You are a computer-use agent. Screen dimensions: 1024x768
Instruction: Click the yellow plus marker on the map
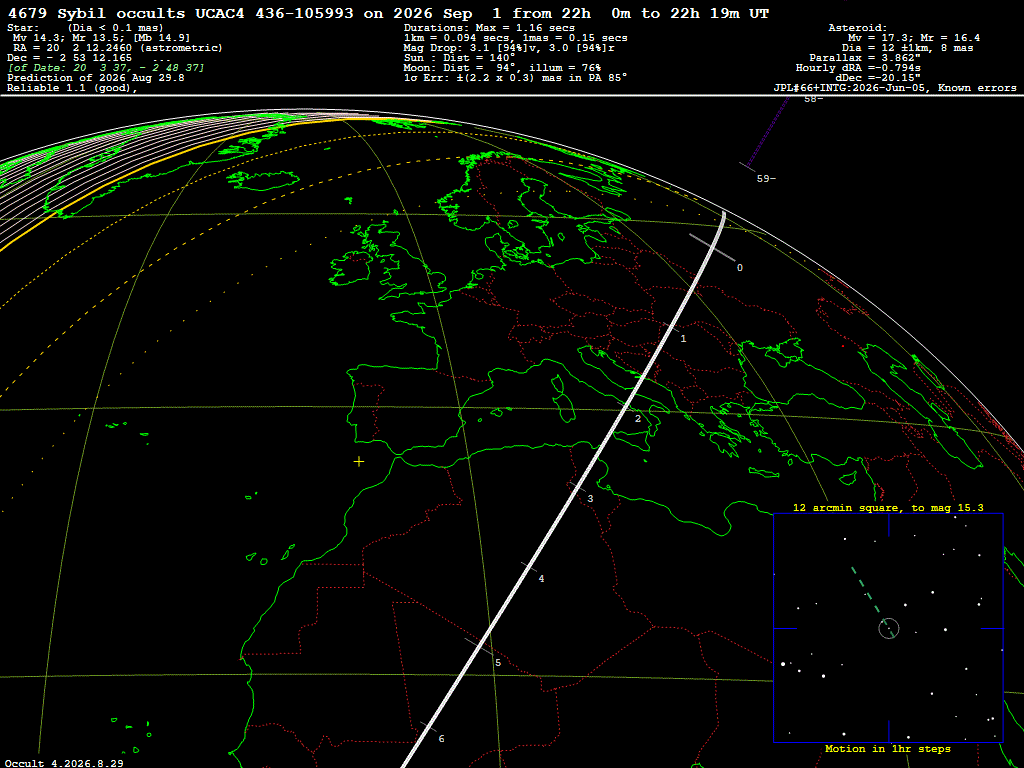point(359,462)
